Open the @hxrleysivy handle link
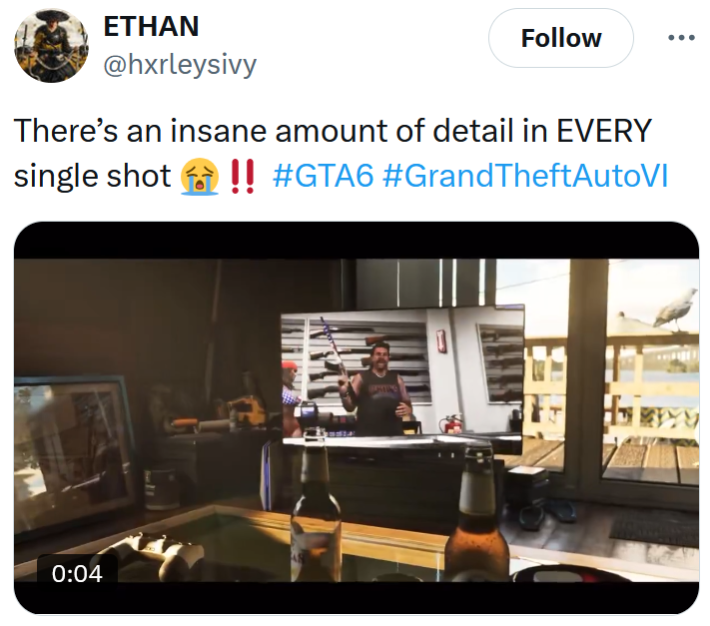710x626 pixels. 180,64
